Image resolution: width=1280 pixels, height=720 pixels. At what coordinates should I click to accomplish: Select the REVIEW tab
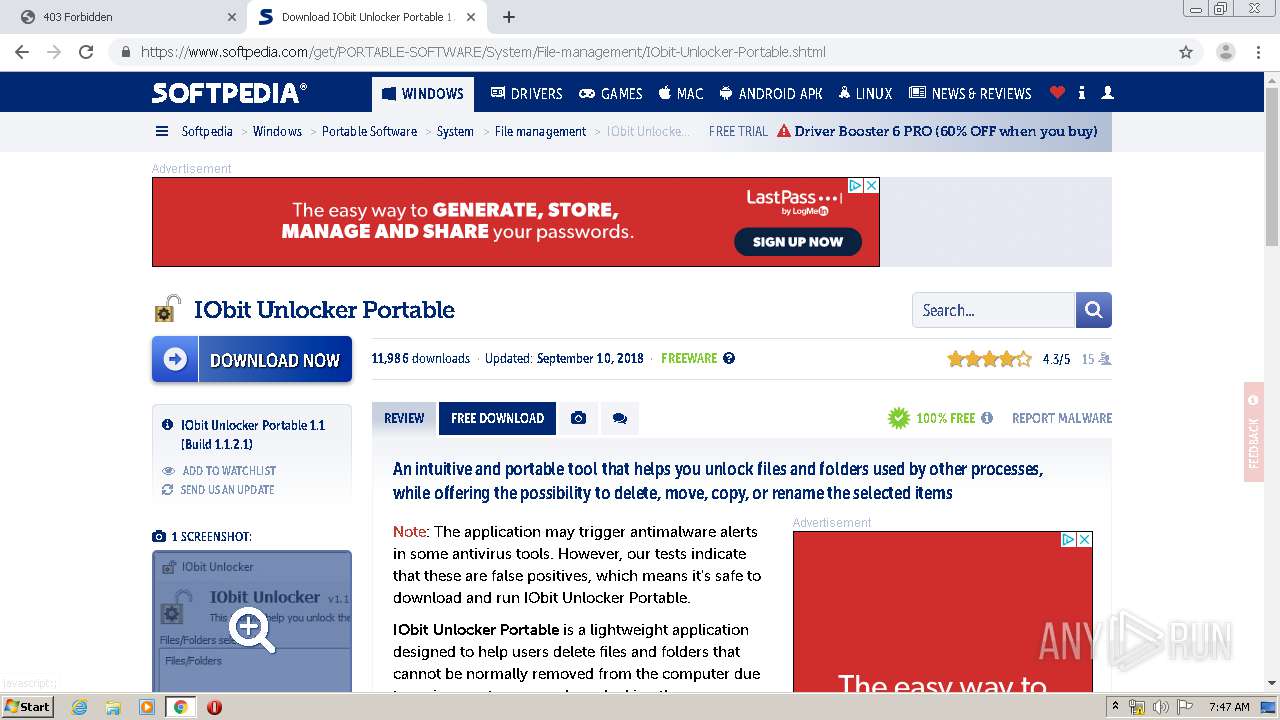click(x=404, y=418)
